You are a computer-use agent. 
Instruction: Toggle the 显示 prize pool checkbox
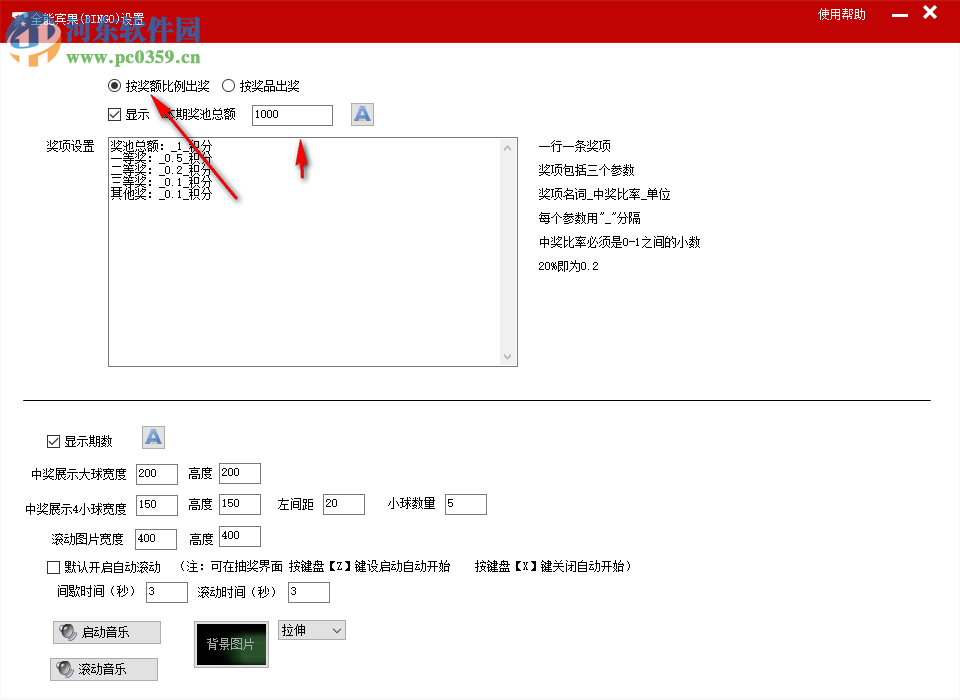(x=116, y=114)
